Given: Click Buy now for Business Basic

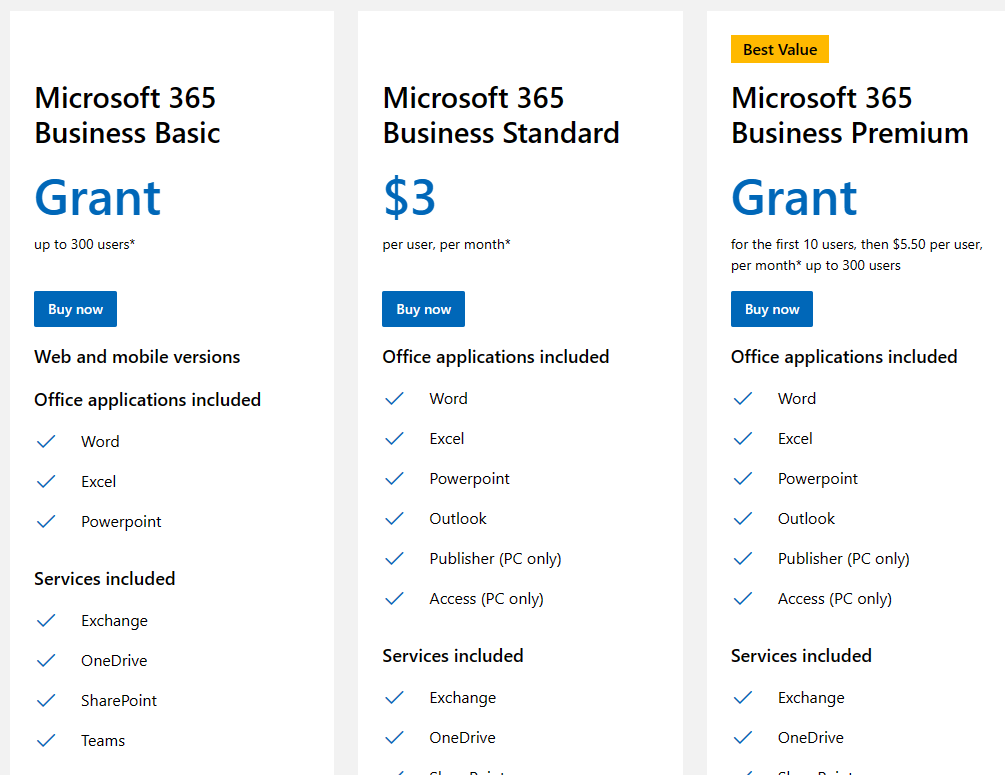Looking at the screenshot, I should point(75,309).
